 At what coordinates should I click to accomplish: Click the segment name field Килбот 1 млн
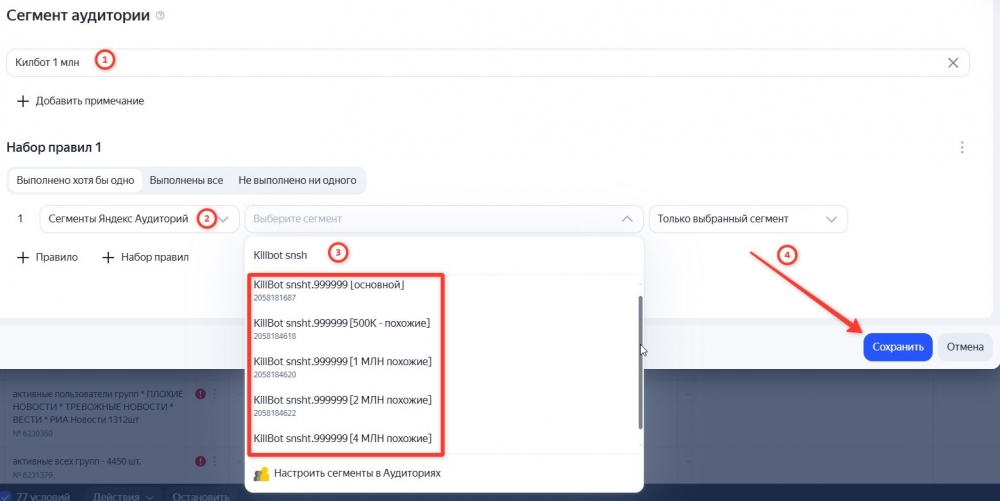click(488, 62)
